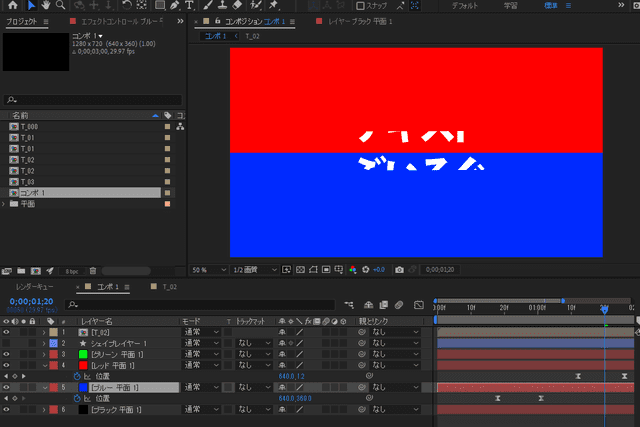Select the Hand tool

(46, 5)
